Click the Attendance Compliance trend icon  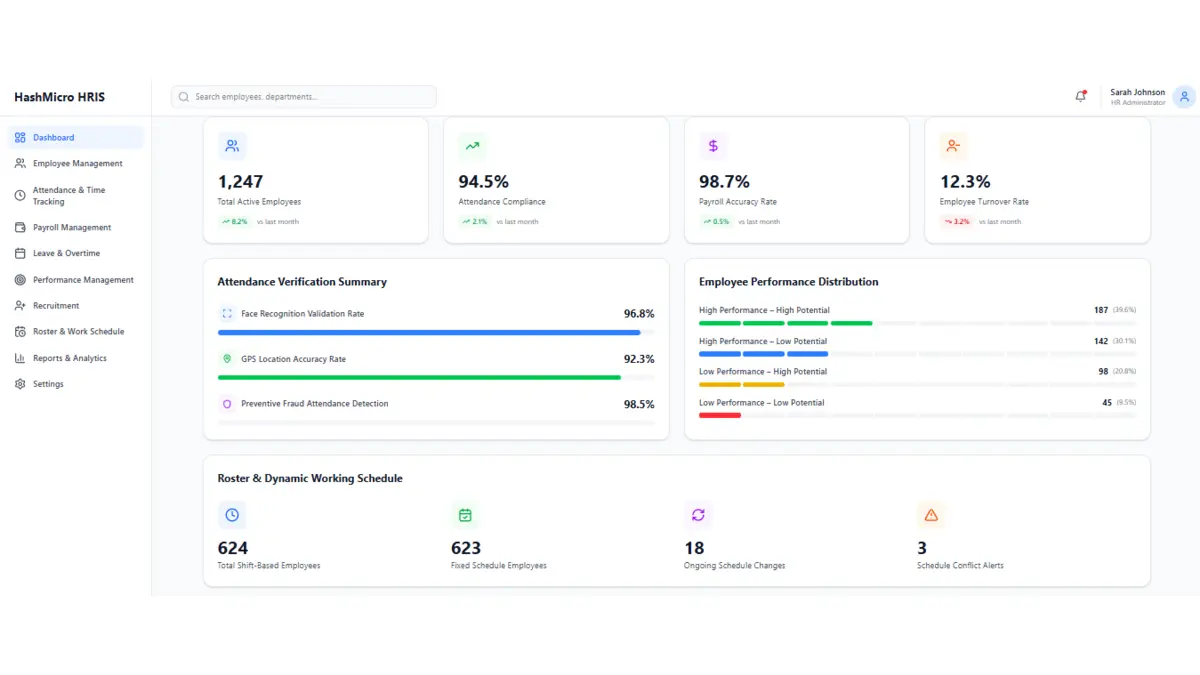click(472, 146)
